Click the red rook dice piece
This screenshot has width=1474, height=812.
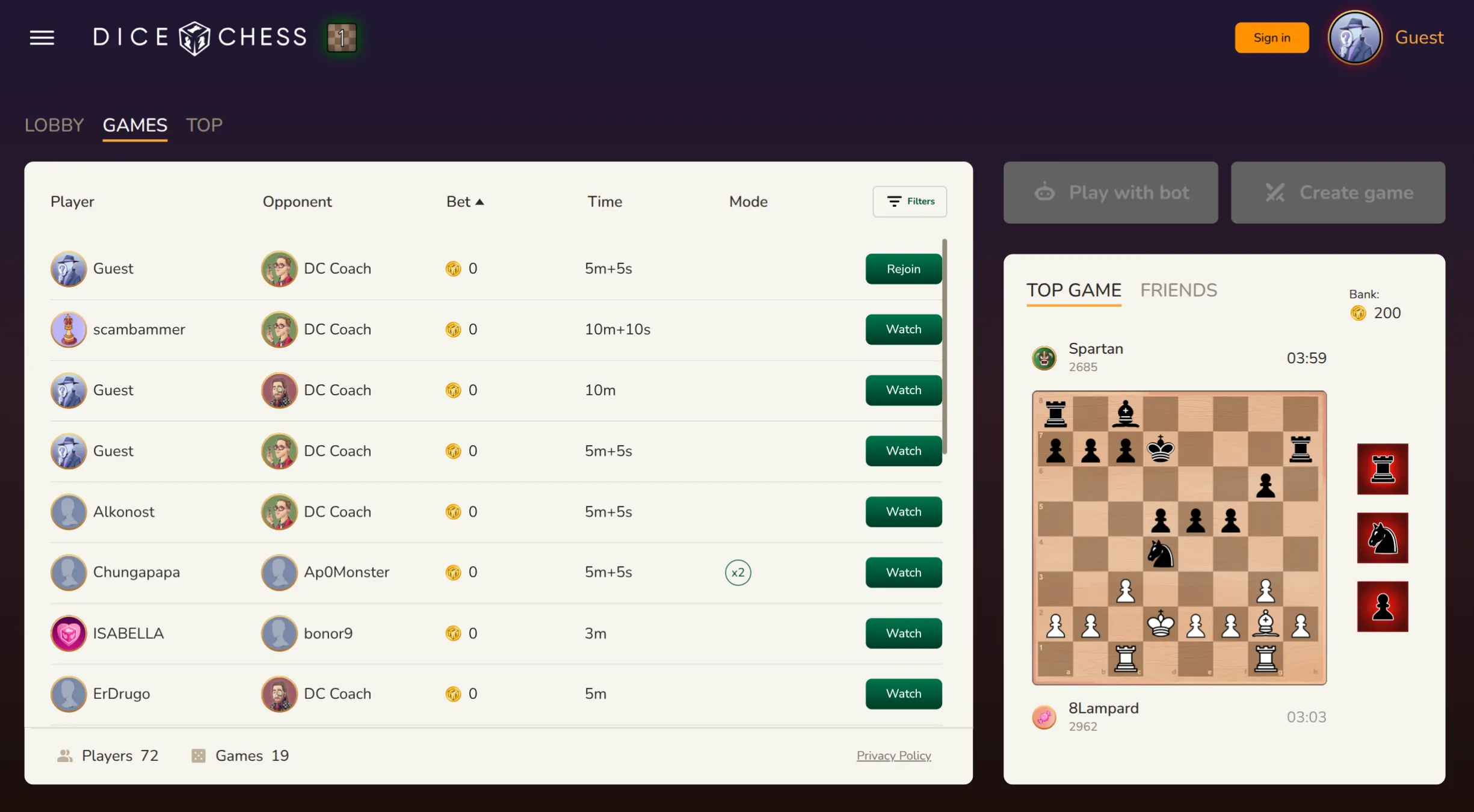(1383, 469)
